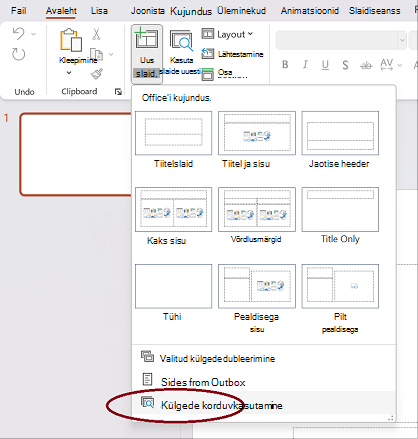This screenshot has width=418, height=439.
Task: Click the Uus slaid new slide icon
Action: tap(147, 39)
